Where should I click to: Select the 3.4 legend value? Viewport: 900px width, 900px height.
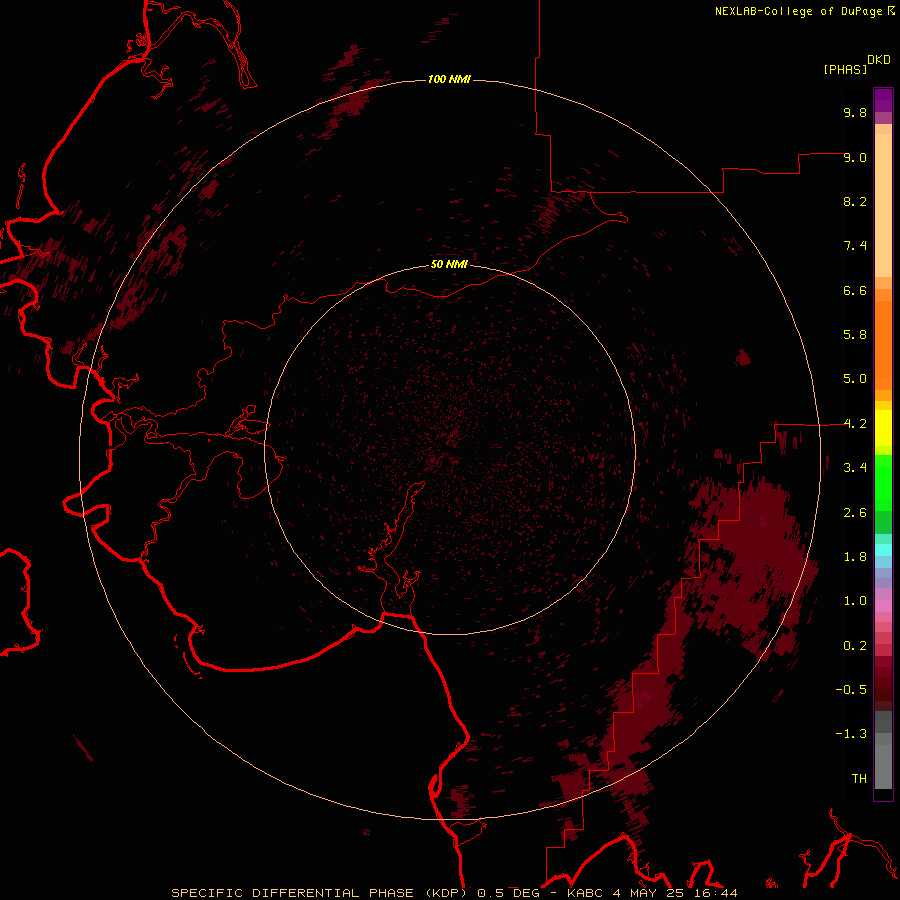point(855,468)
